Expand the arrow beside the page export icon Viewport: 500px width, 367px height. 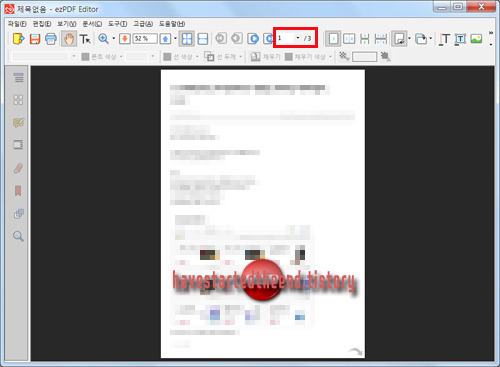[x=431, y=39]
